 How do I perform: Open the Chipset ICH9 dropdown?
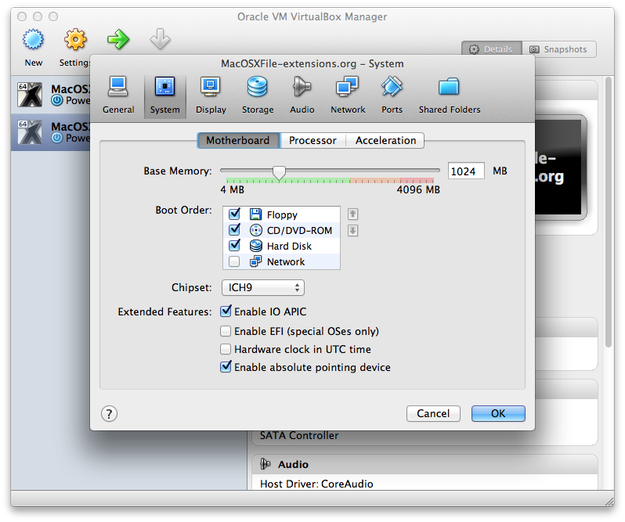click(263, 287)
